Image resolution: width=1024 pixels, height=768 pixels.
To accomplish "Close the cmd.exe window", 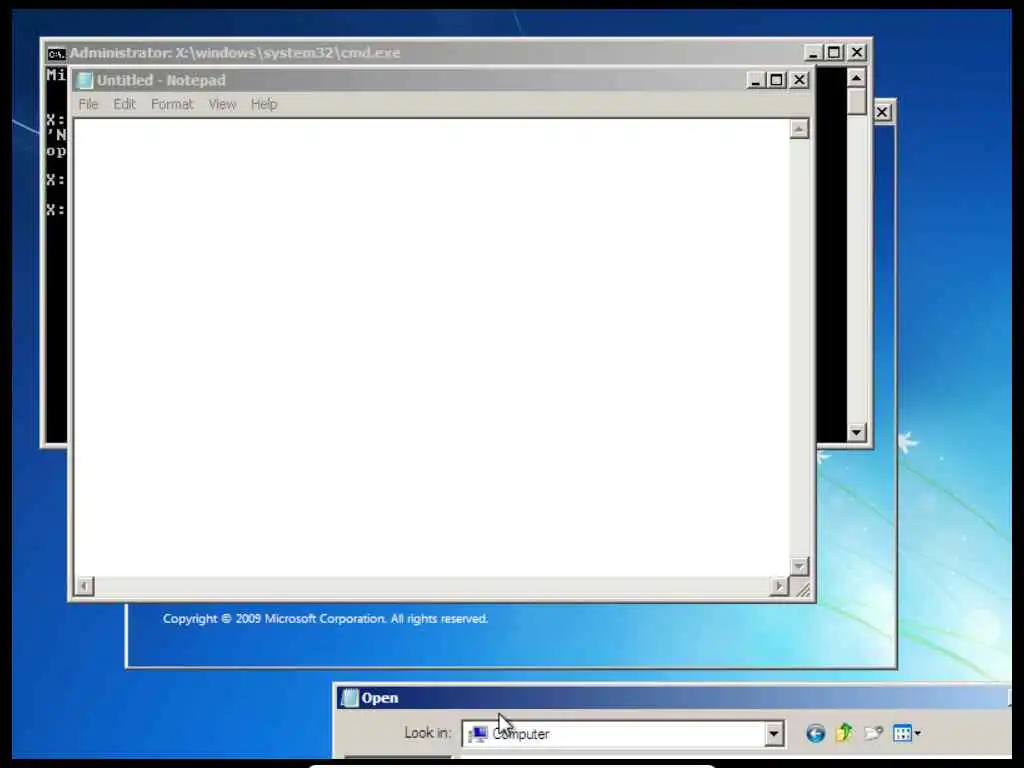I will [x=857, y=53].
